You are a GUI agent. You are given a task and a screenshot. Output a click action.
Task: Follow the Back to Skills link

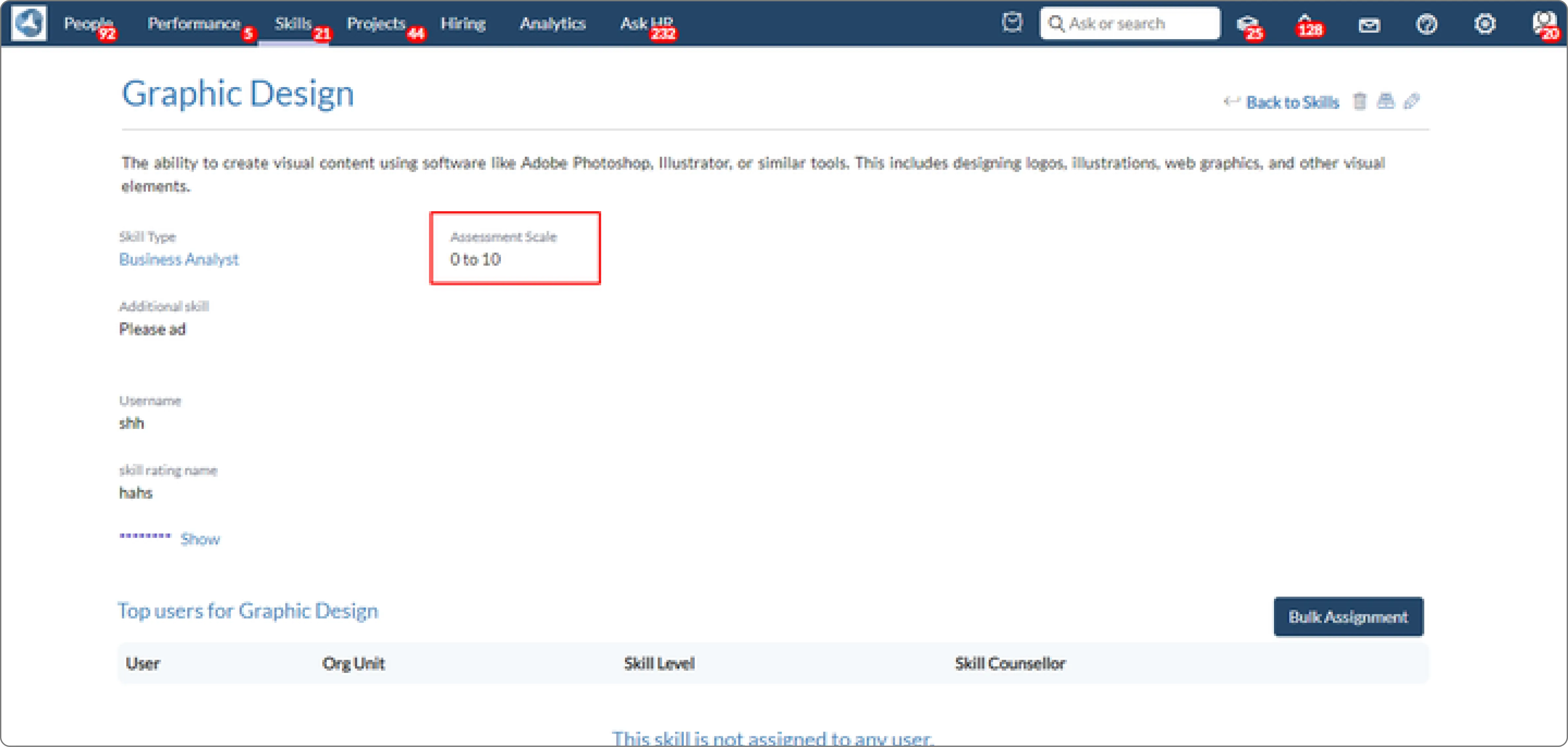pyautogui.click(x=1291, y=102)
